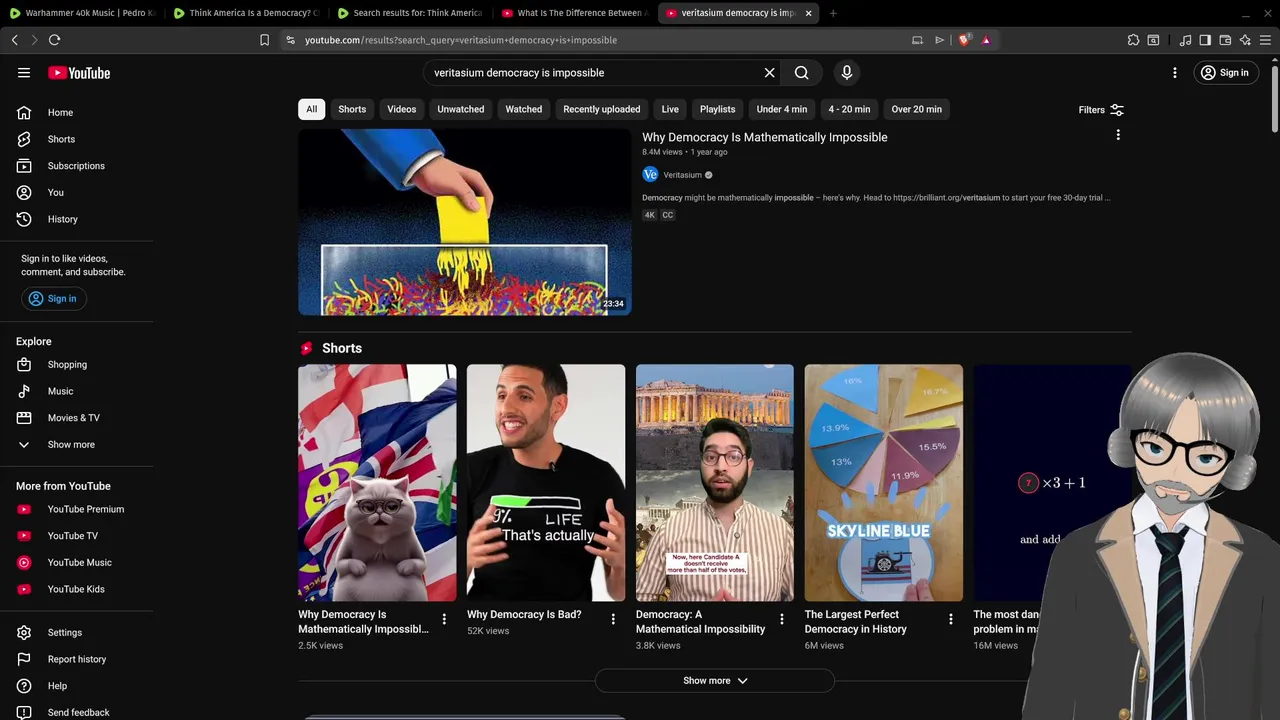
Task: Open Leo AI sparkle icon
Action: 1245,40
